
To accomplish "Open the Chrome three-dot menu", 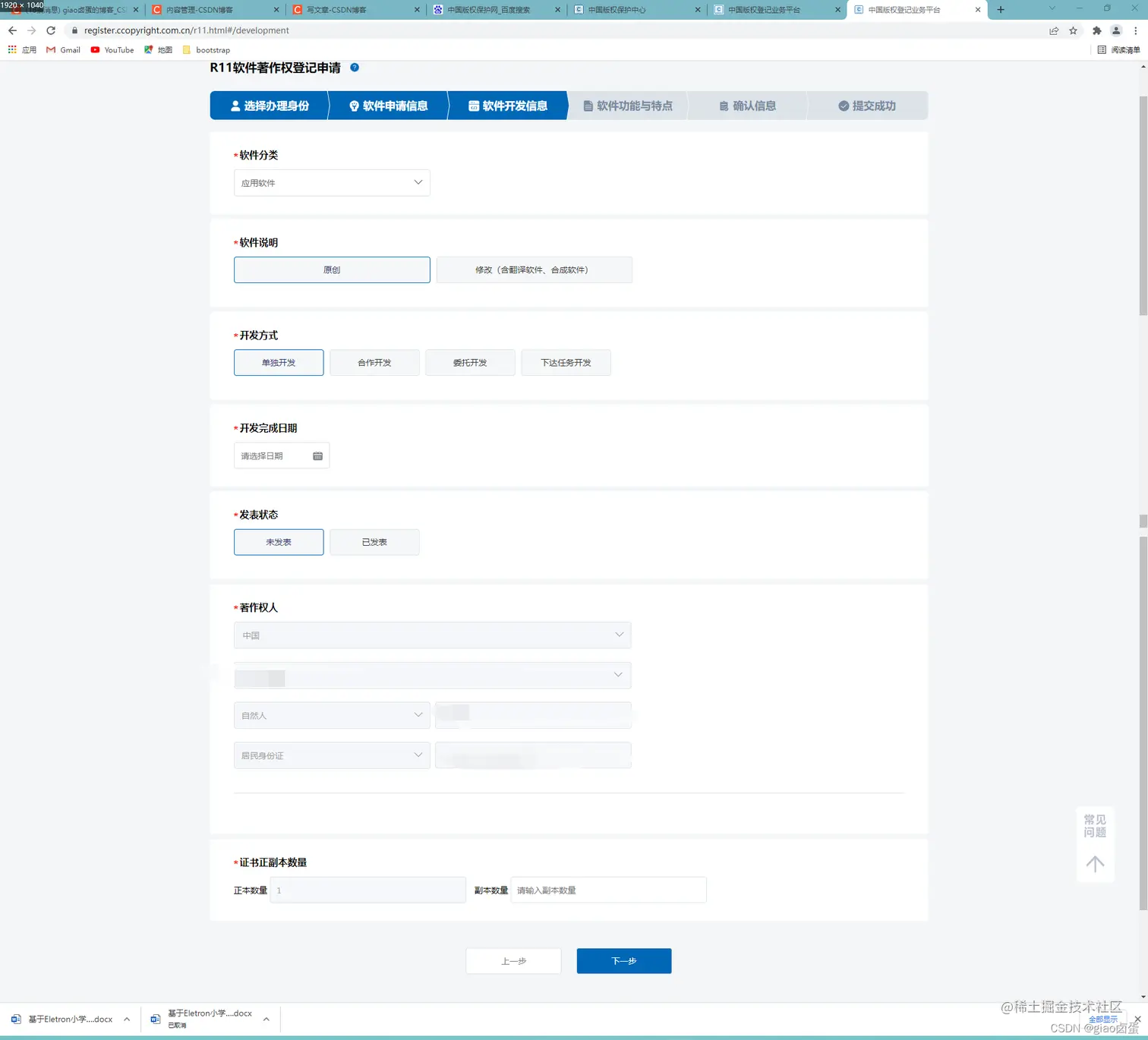I will [x=1135, y=30].
